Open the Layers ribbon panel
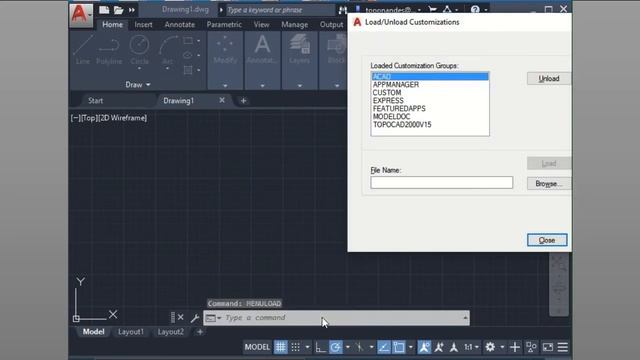 pyautogui.click(x=299, y=60)
